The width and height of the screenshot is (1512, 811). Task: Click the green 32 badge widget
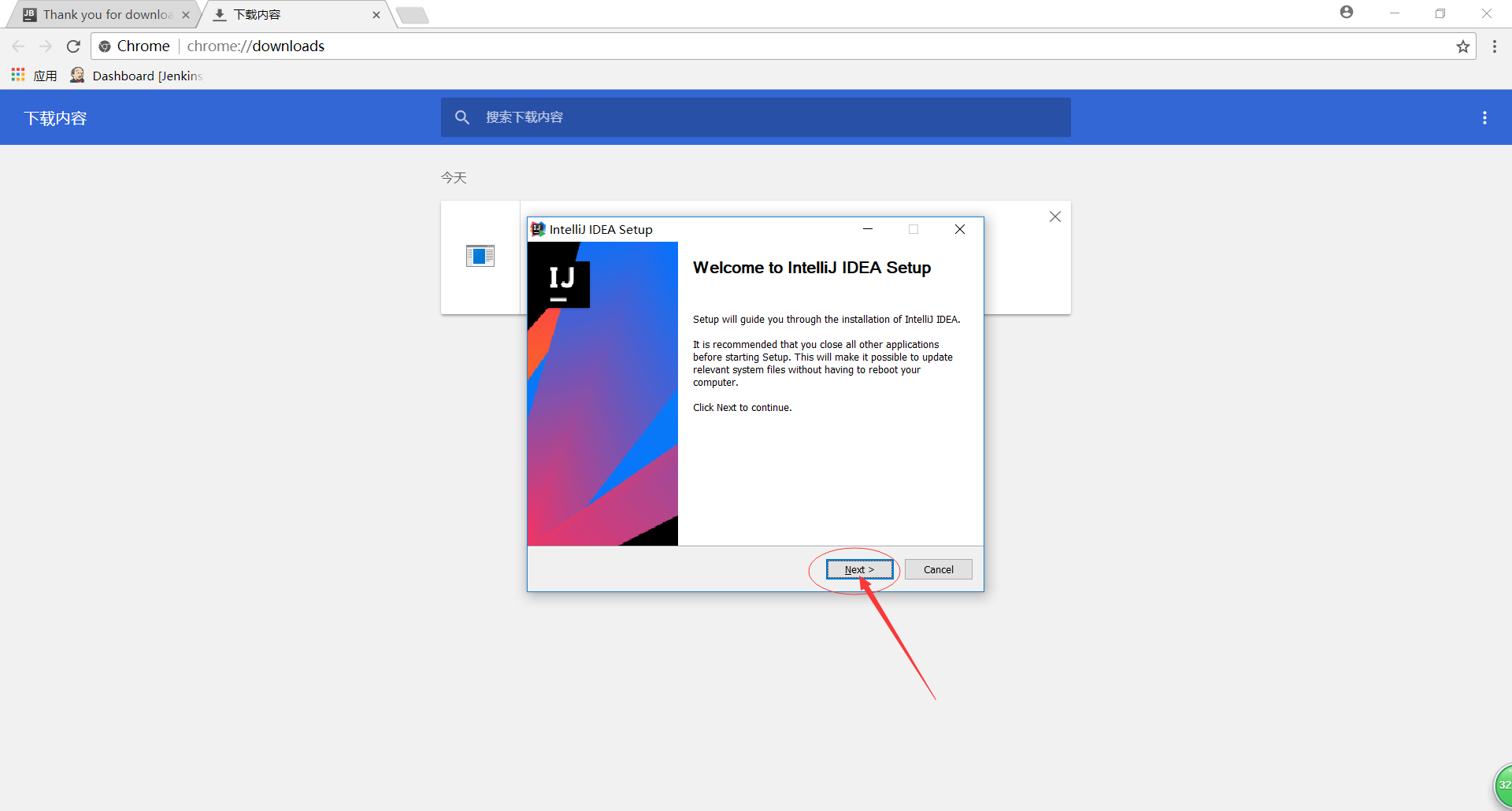pos(1504,785)
